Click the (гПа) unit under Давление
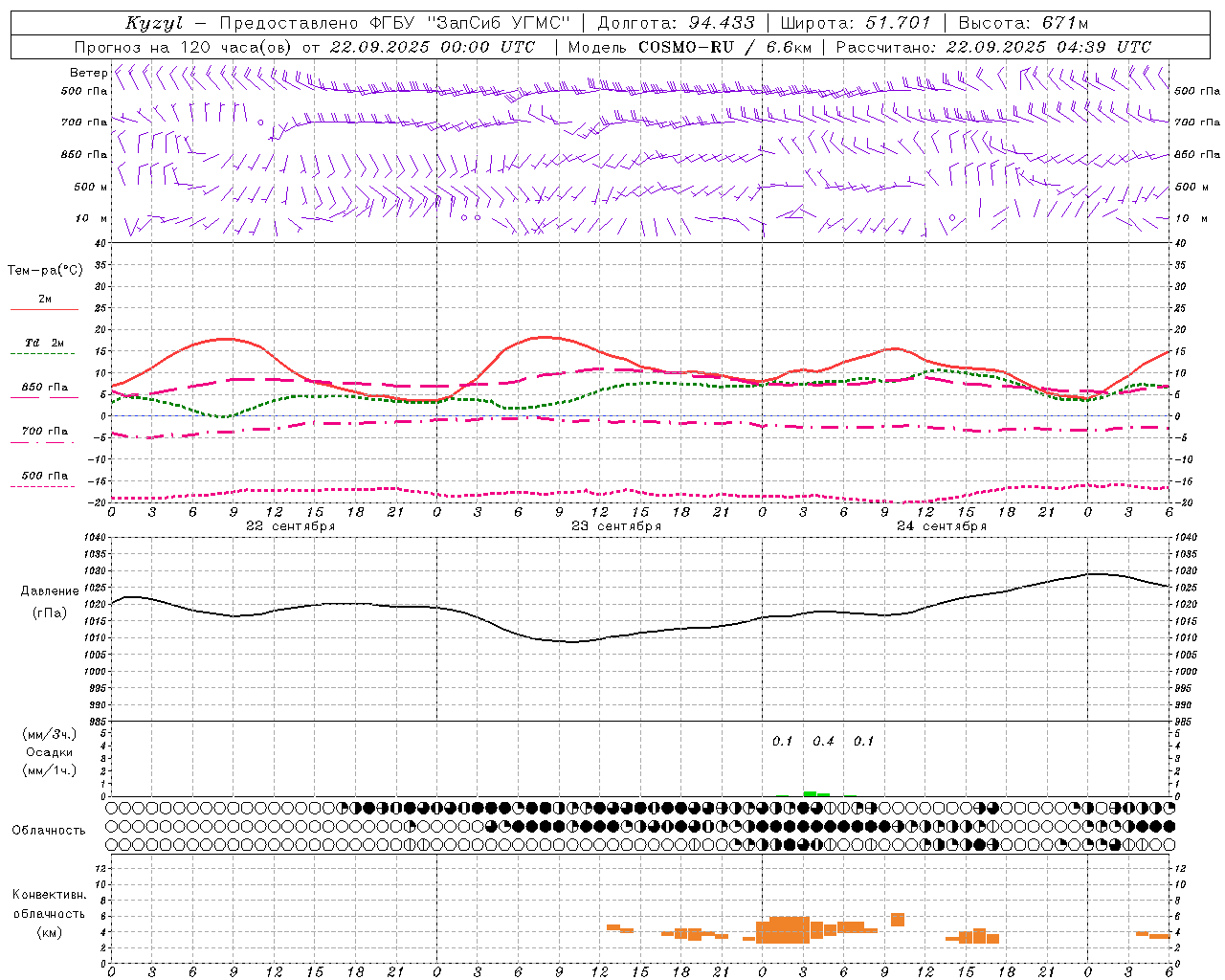 [49, 612]
